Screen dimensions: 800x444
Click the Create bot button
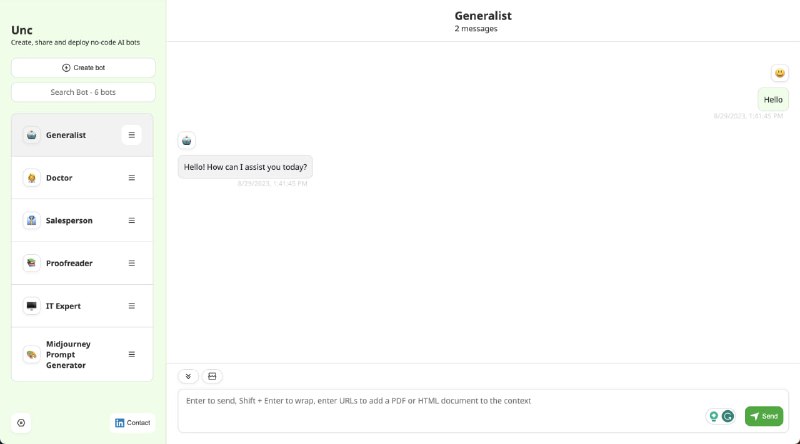pos(83,68)
